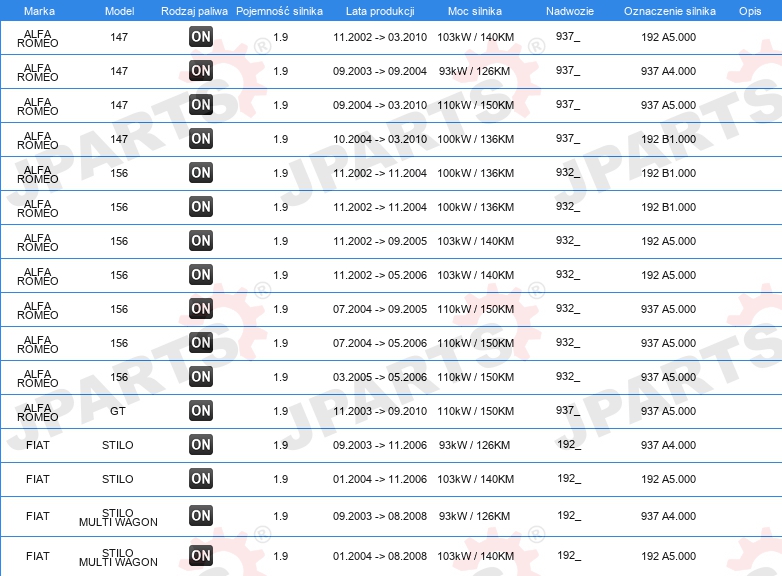782x576 pixels.
Task: Click the Moc silnika column header
Action: 475,11
